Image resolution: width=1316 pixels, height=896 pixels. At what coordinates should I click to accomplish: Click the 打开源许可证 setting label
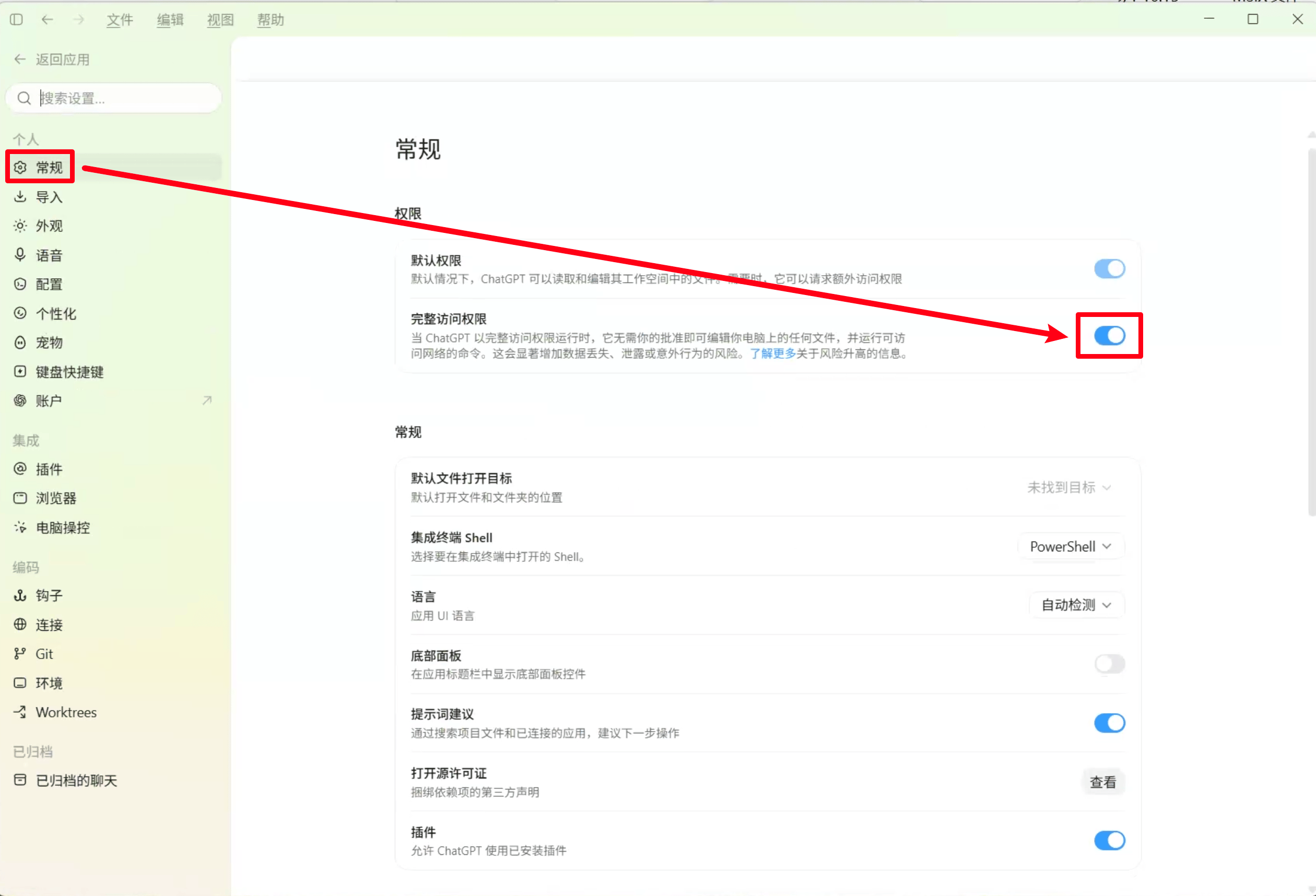[449, 773]
